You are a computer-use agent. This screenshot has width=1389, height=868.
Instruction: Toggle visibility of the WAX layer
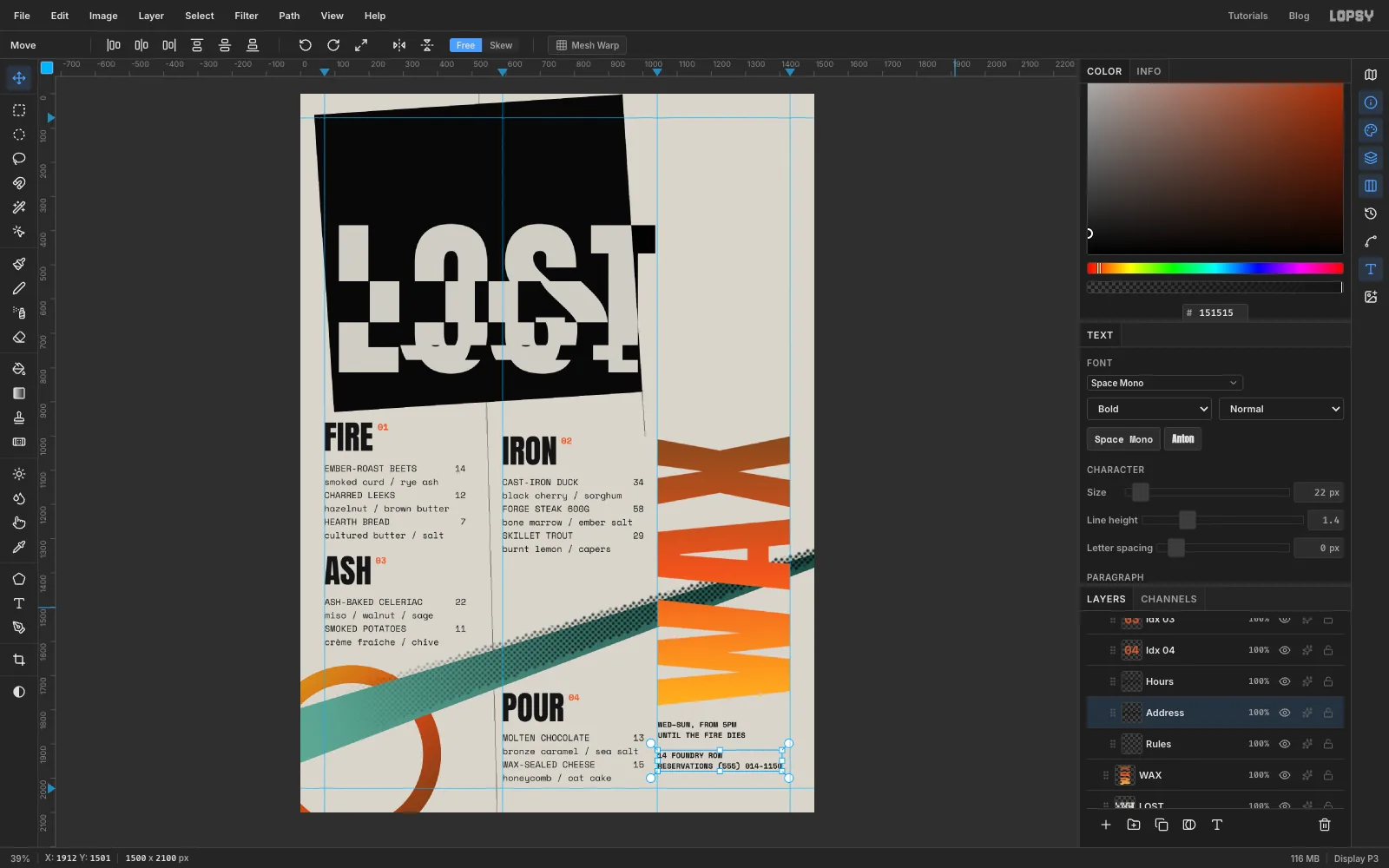(x=1285, y=775)
